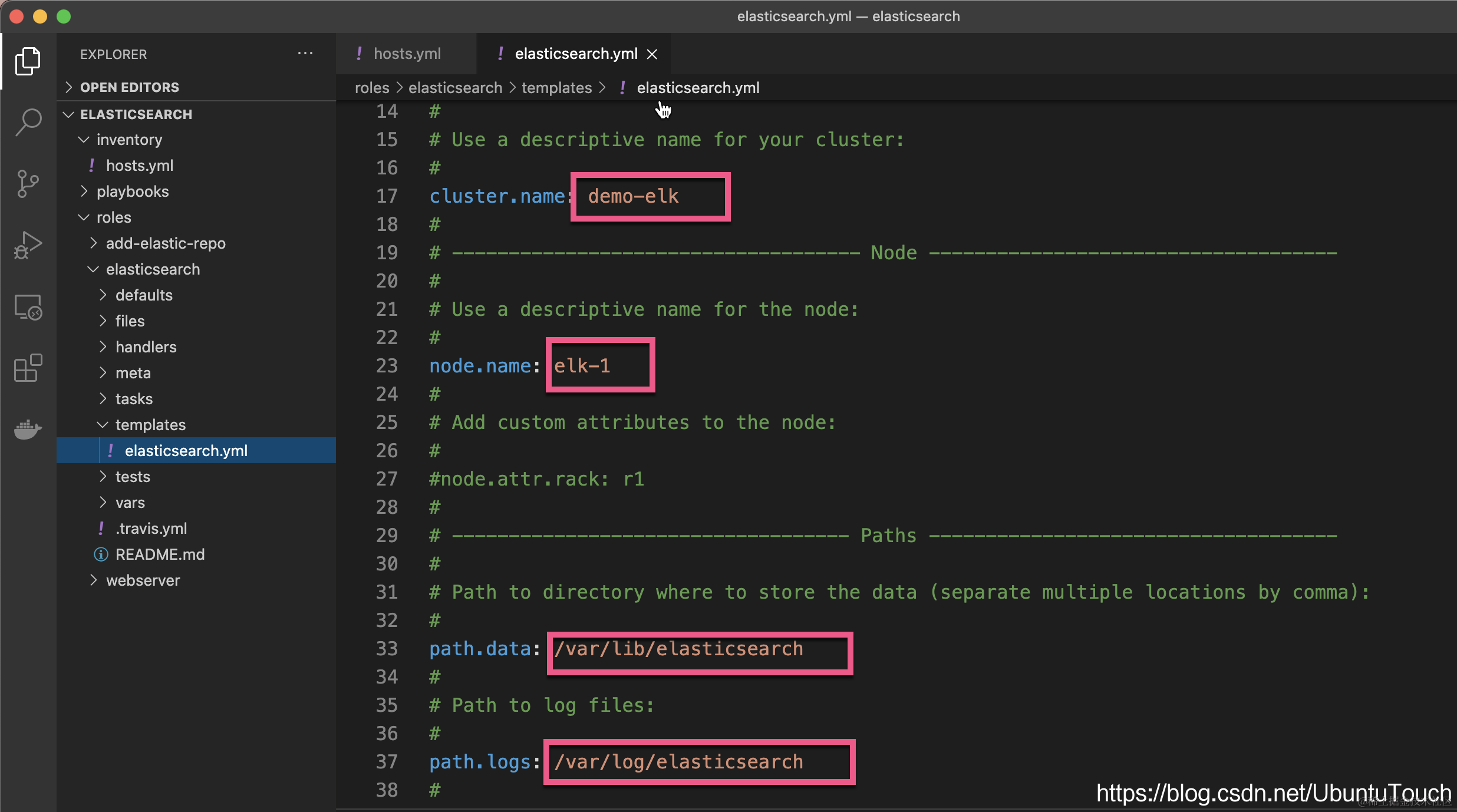Select the elasticsearch.yml editor tab

point(575,54)
